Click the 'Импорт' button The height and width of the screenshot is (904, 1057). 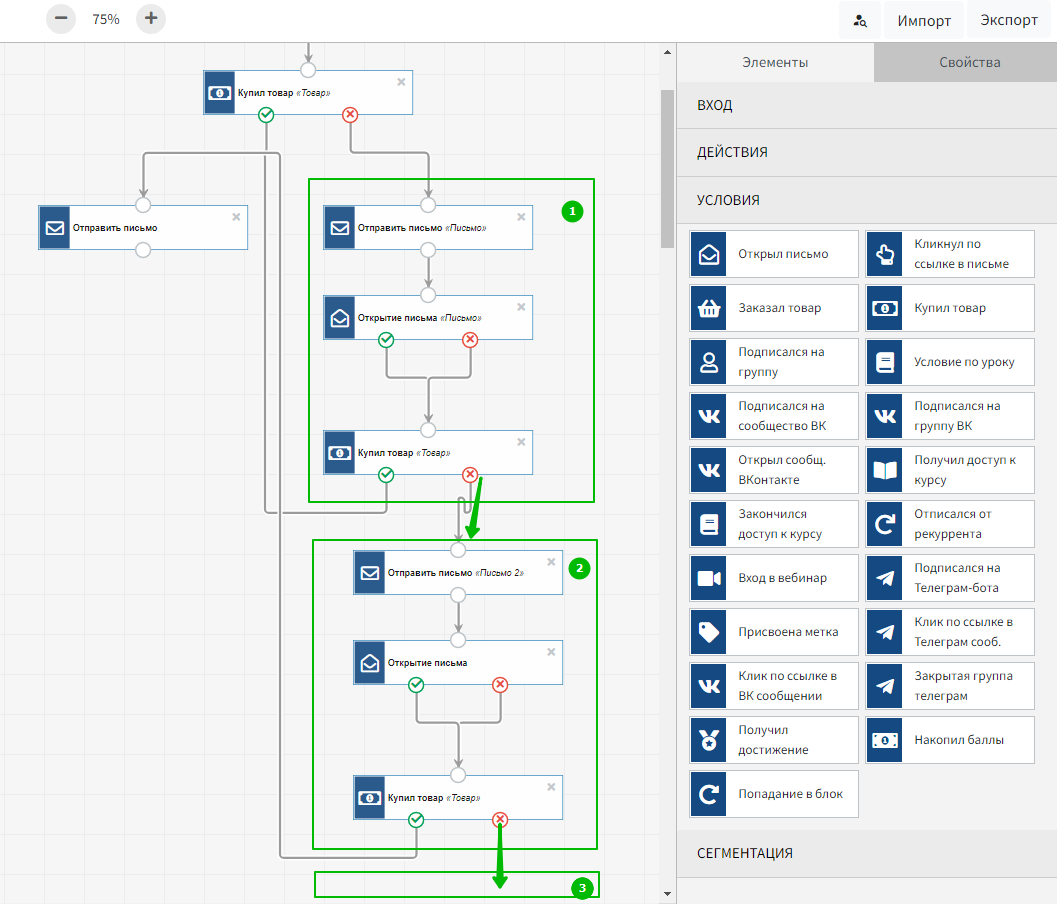tap(924, 20)
